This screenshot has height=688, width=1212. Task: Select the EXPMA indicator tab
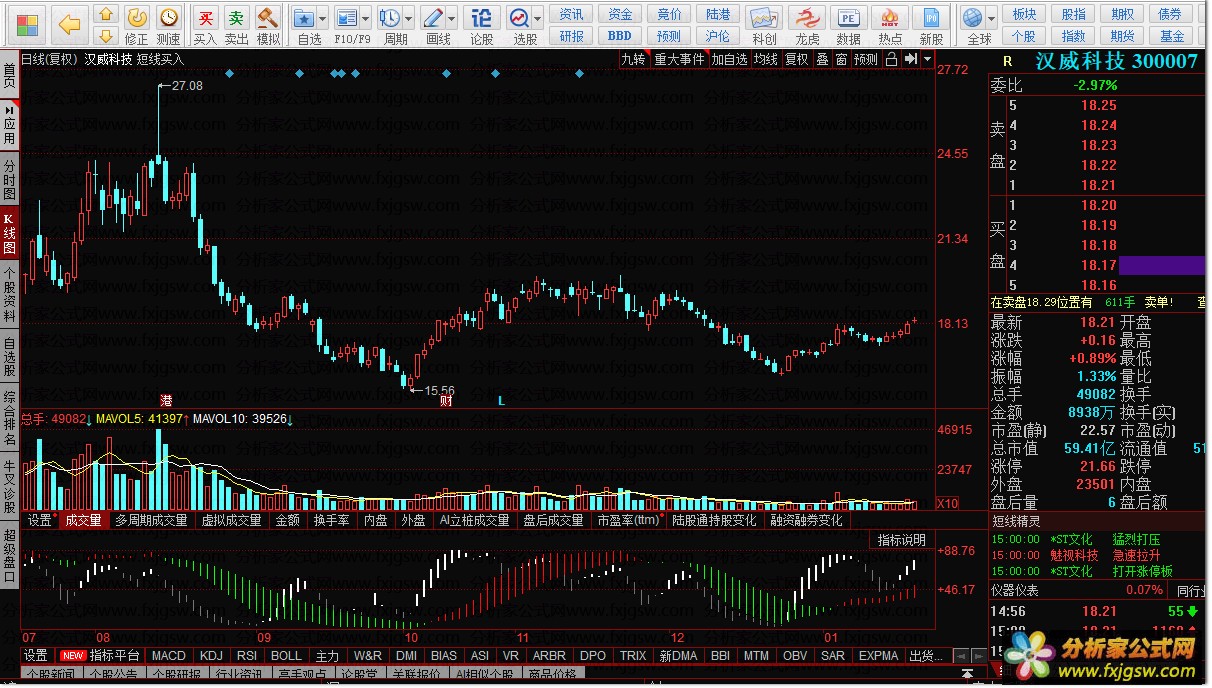878,656
